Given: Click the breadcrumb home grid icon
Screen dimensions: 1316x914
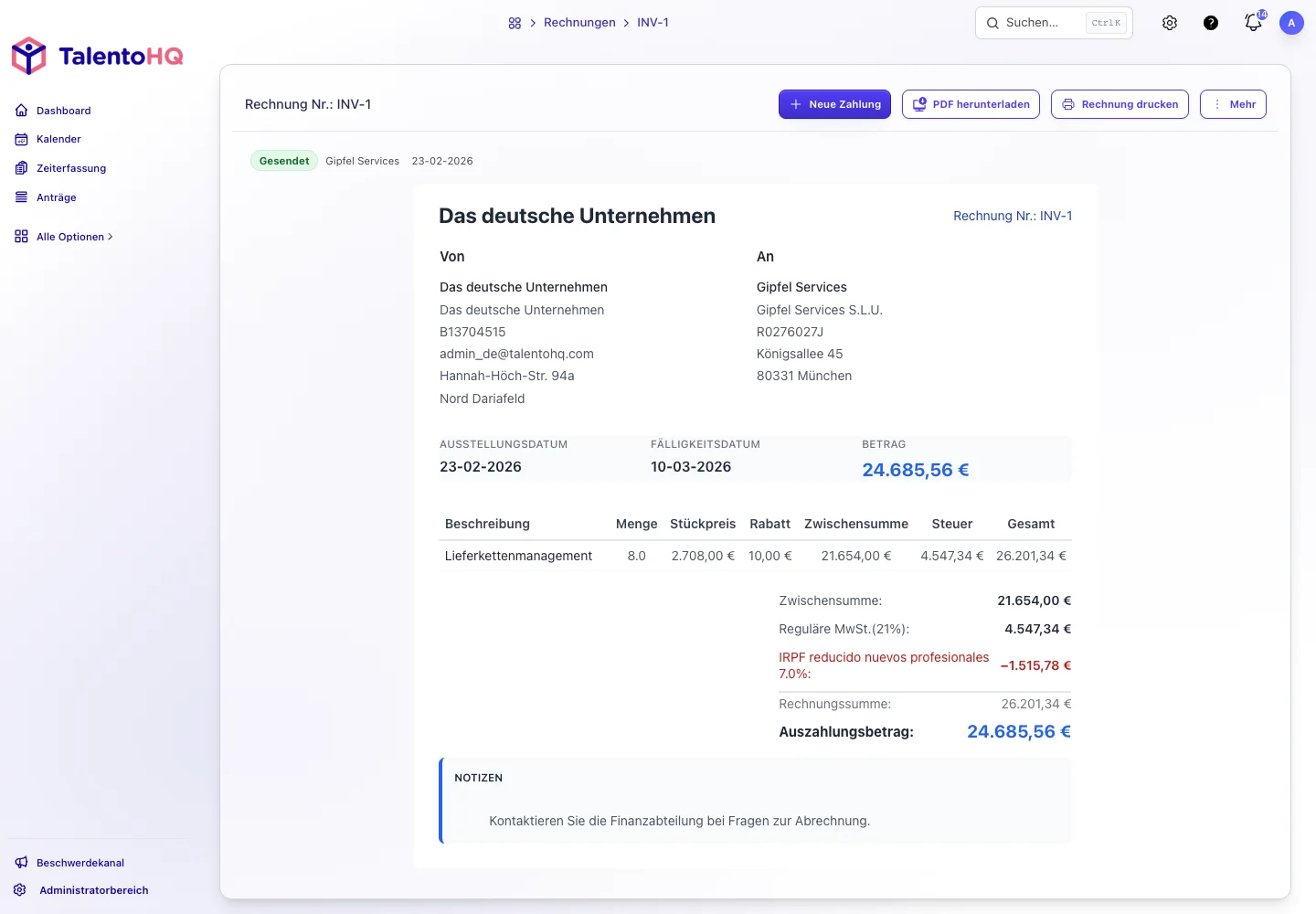Looking at the screenshot, I should point(515,23).
